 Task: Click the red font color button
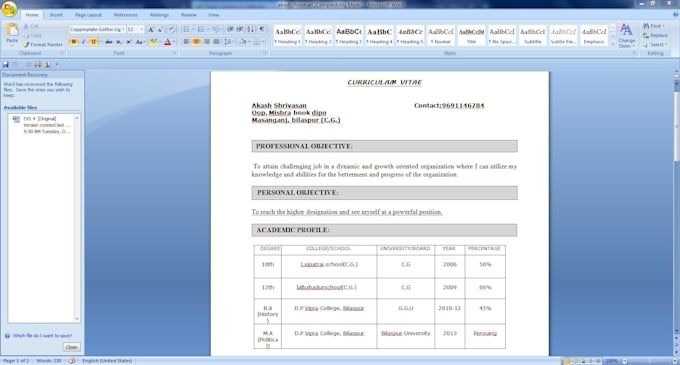click(x=167, y=42)
